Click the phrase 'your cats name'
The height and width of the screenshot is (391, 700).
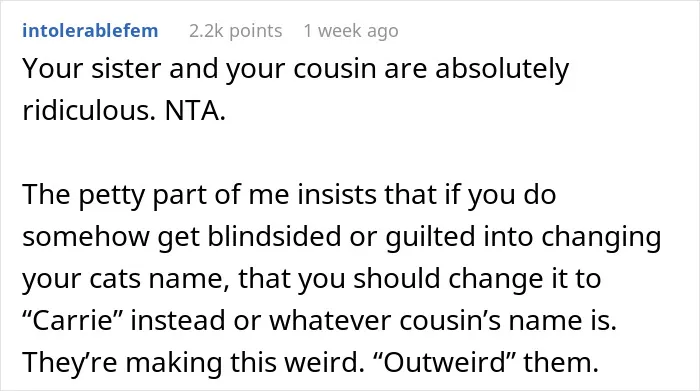(x=126, y=279)
